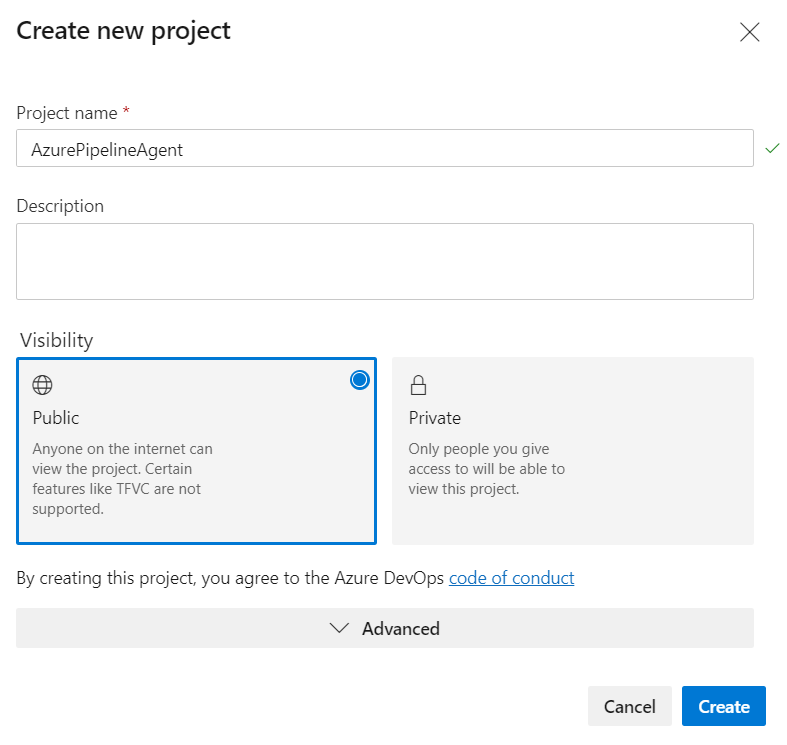787x745 pixels.
Task: Click the Visibility heading
Action: tap(57, 340)
